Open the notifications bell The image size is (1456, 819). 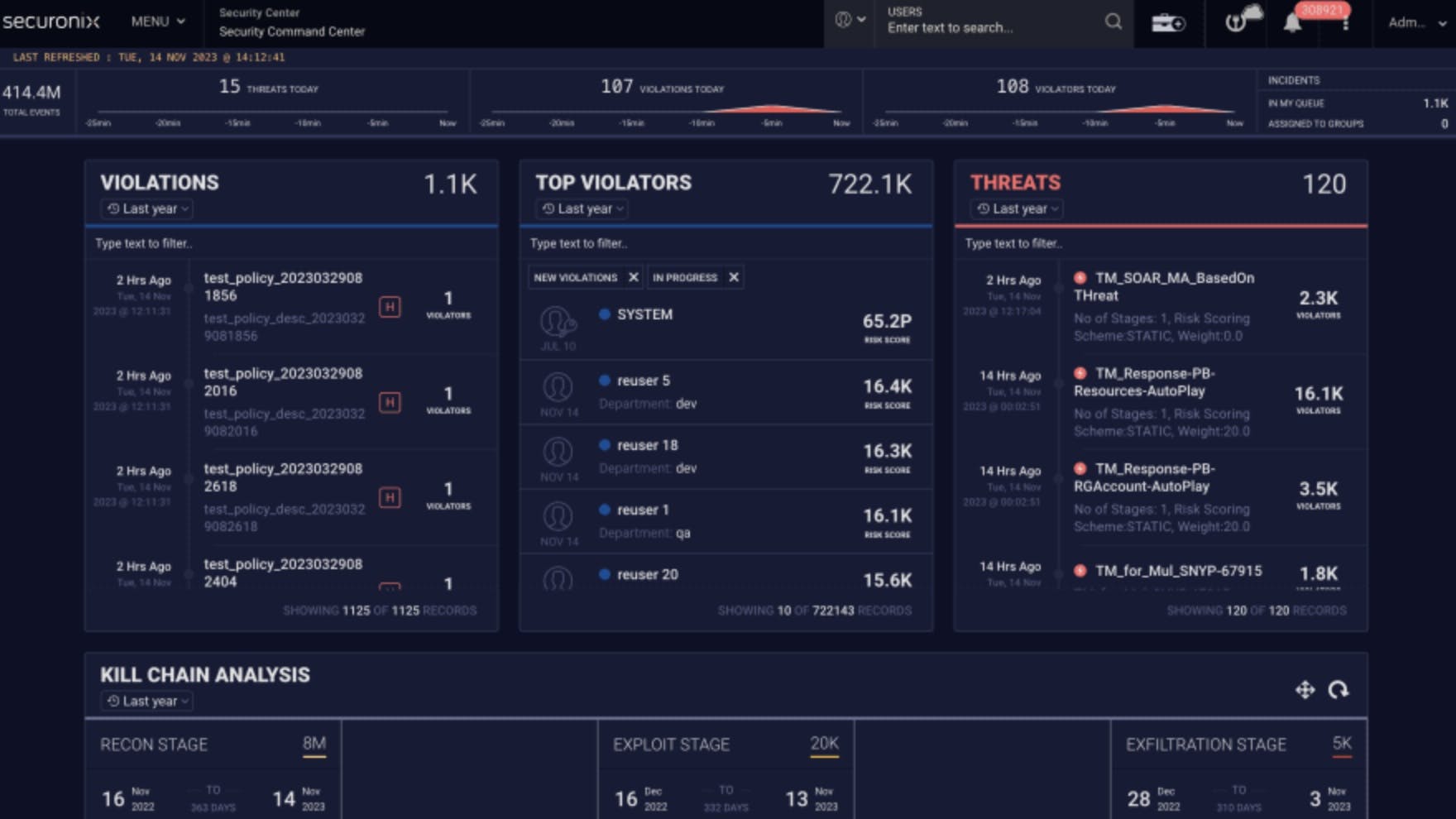tap(1291, 25)
